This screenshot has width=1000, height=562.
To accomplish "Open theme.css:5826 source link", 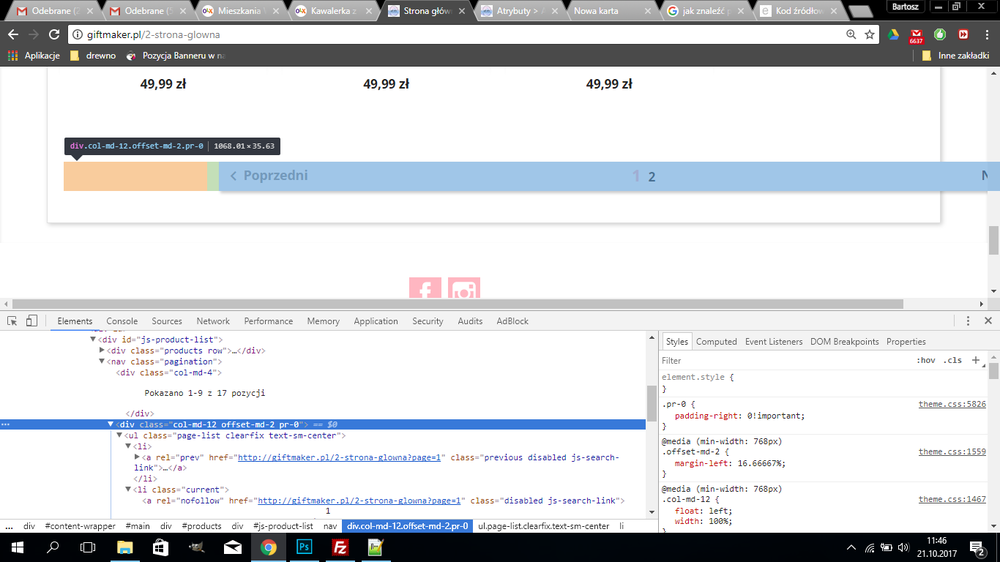I will point(952,404).
